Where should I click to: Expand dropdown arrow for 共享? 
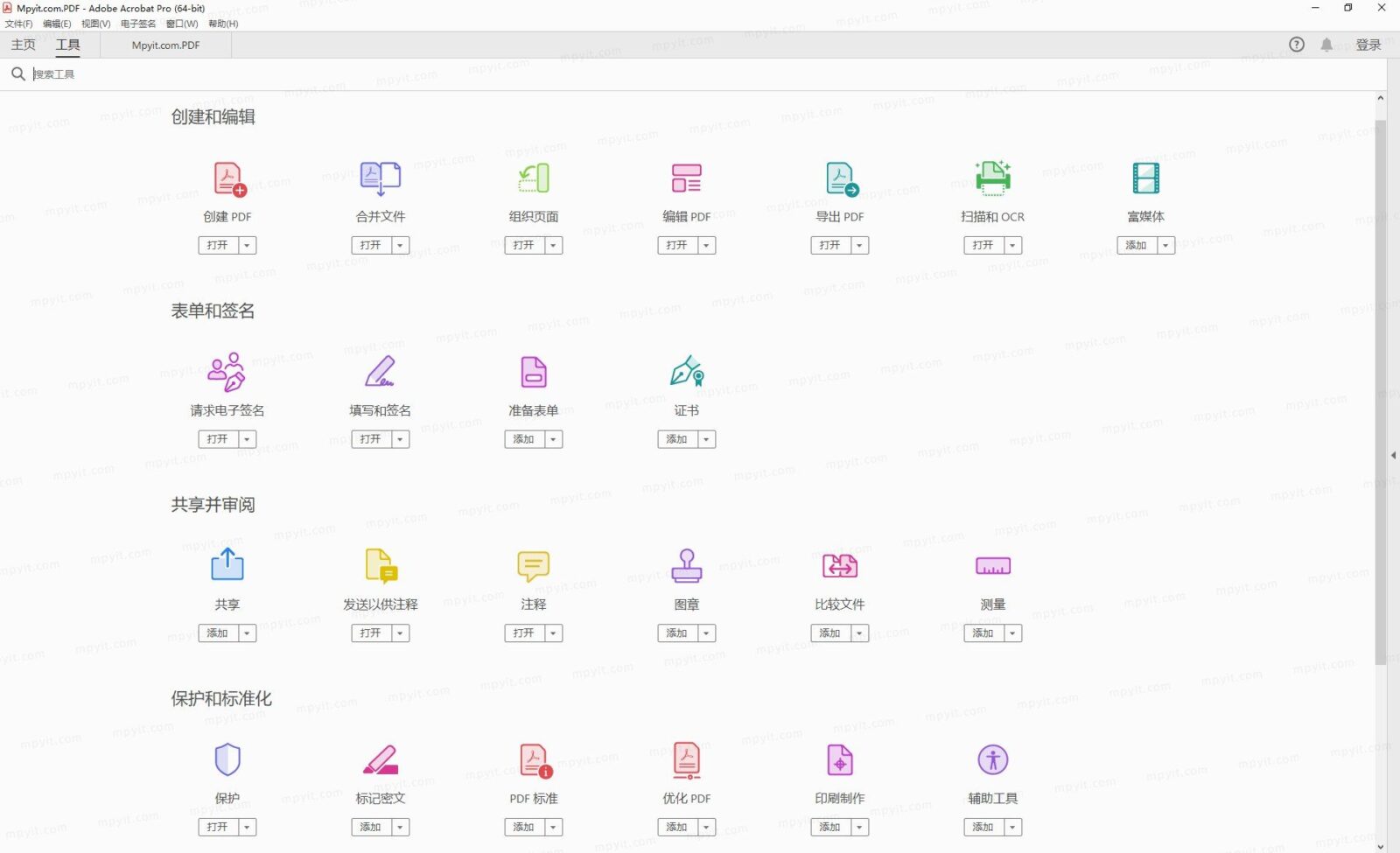click(247, 633)
